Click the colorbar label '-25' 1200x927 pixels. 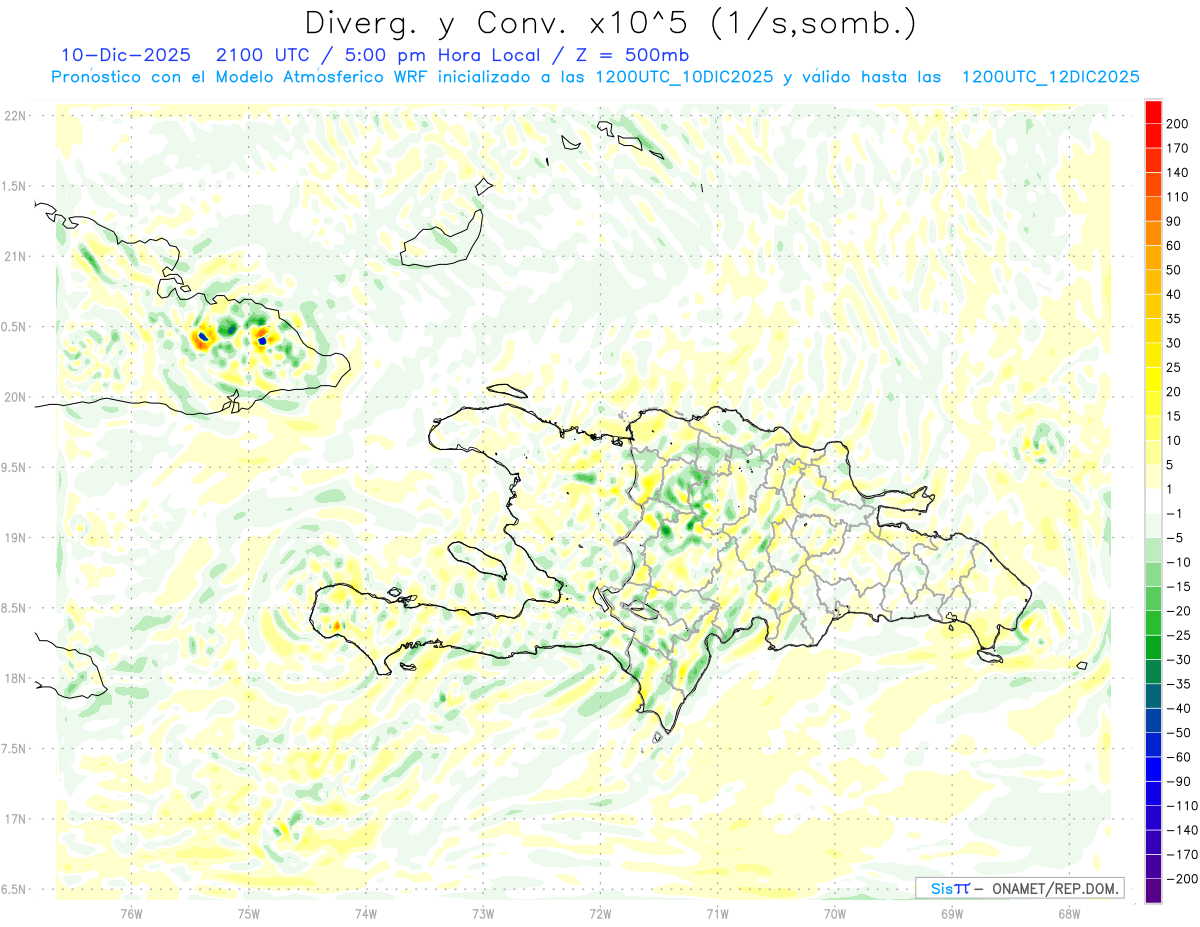pyautogui.click(x=1178, y=635)
